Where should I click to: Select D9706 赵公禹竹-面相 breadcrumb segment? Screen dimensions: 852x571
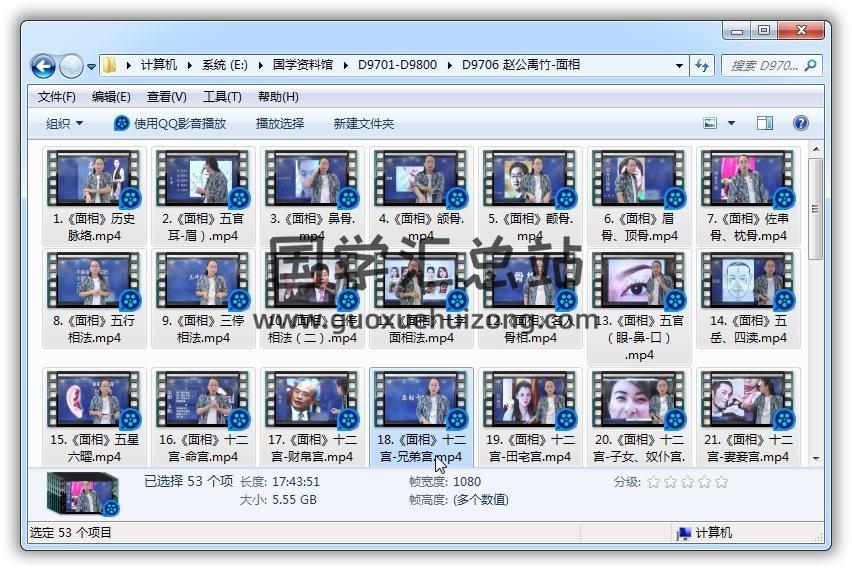tap(521, 65)
